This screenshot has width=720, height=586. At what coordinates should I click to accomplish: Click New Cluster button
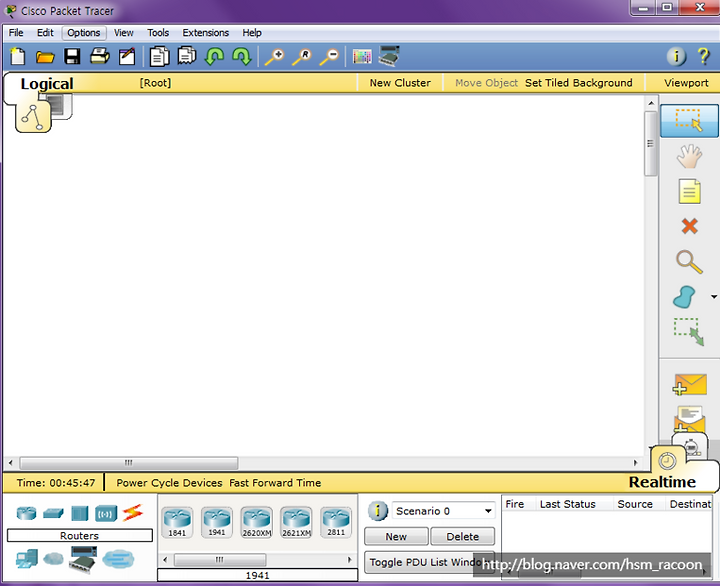coord(400,83)
